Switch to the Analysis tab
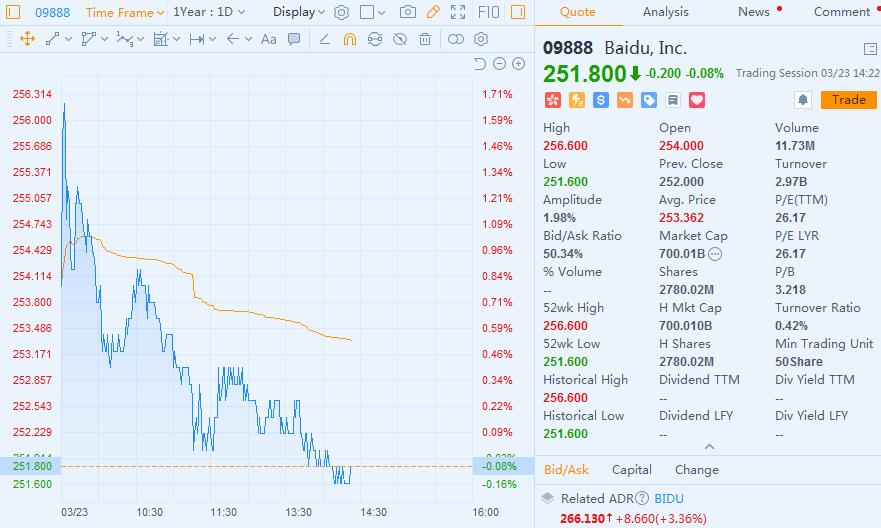Image resolution: width=881 pixels, height=528 pixels. tap(665, 12)
